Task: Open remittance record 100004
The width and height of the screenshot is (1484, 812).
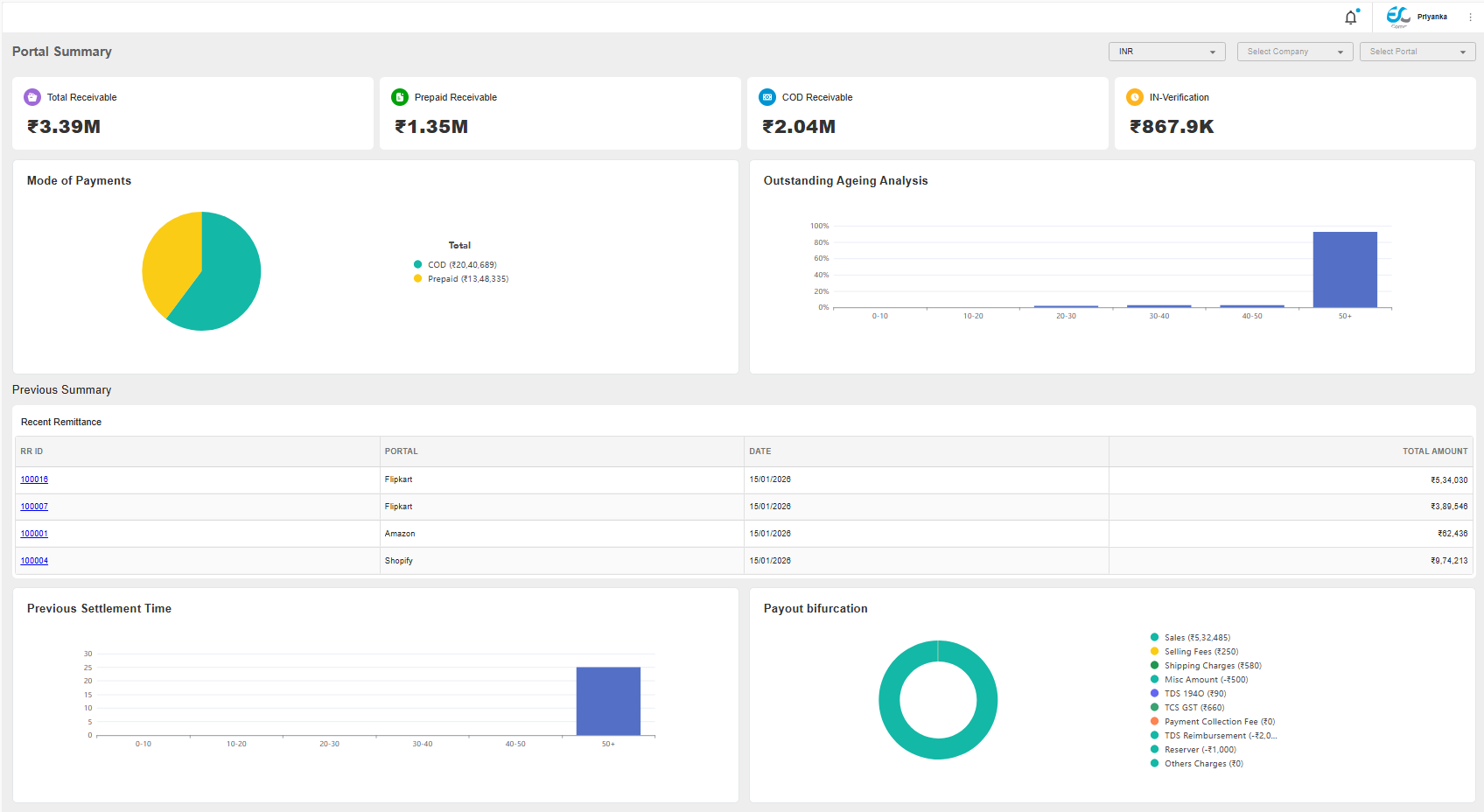Action: click(x=34, y=561)
